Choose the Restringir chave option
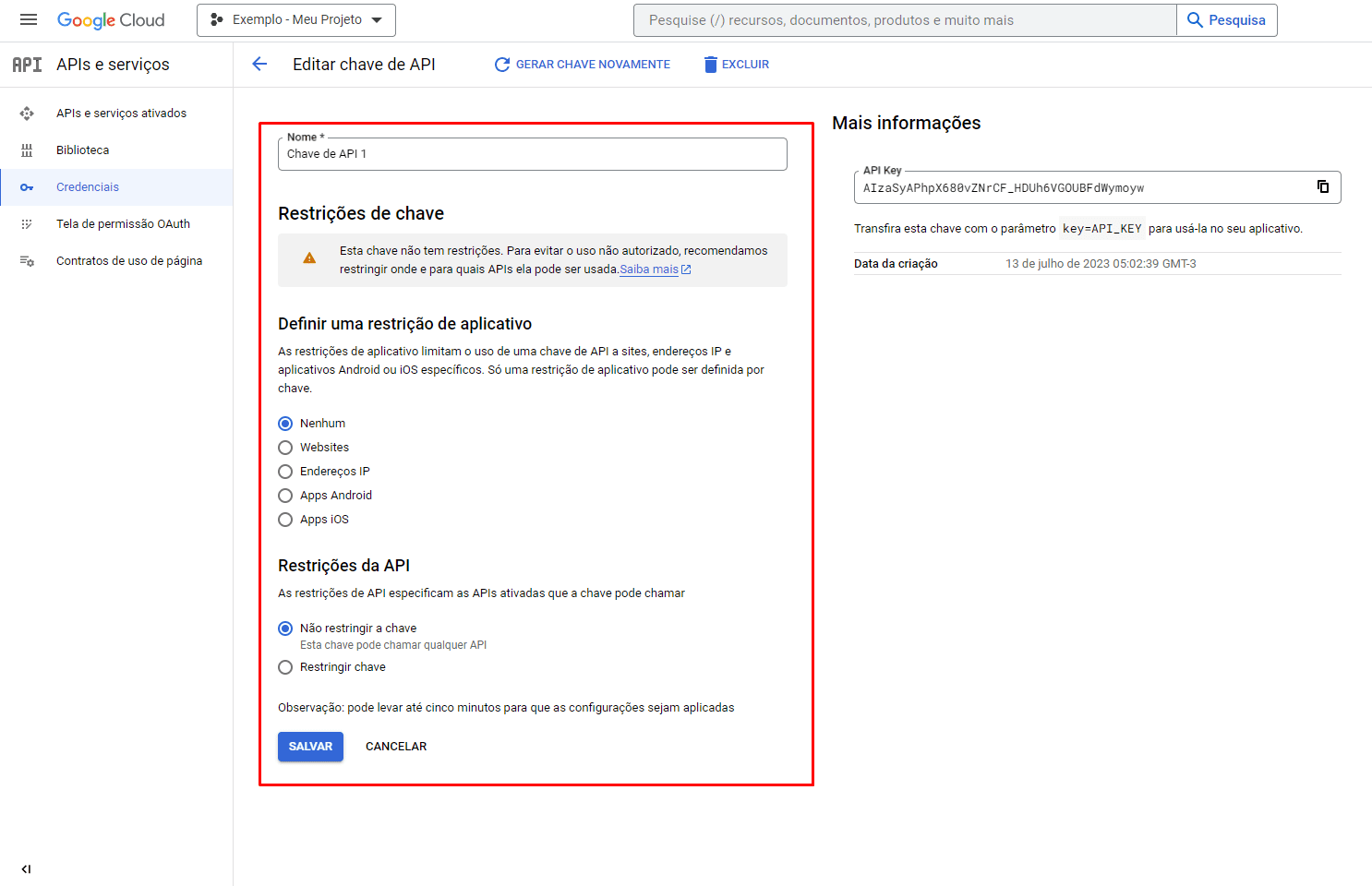1372x886 pixels. [x=285, y=667]
